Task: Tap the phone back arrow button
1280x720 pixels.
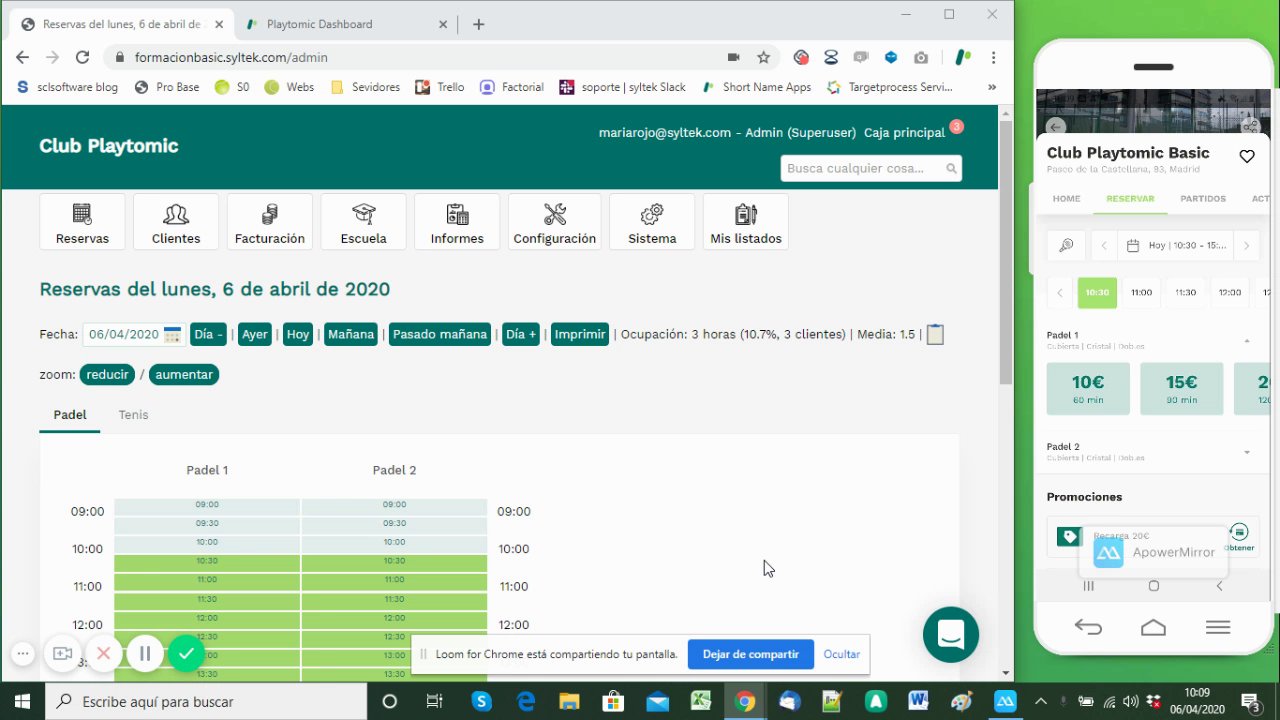Action: point(1088,628)
